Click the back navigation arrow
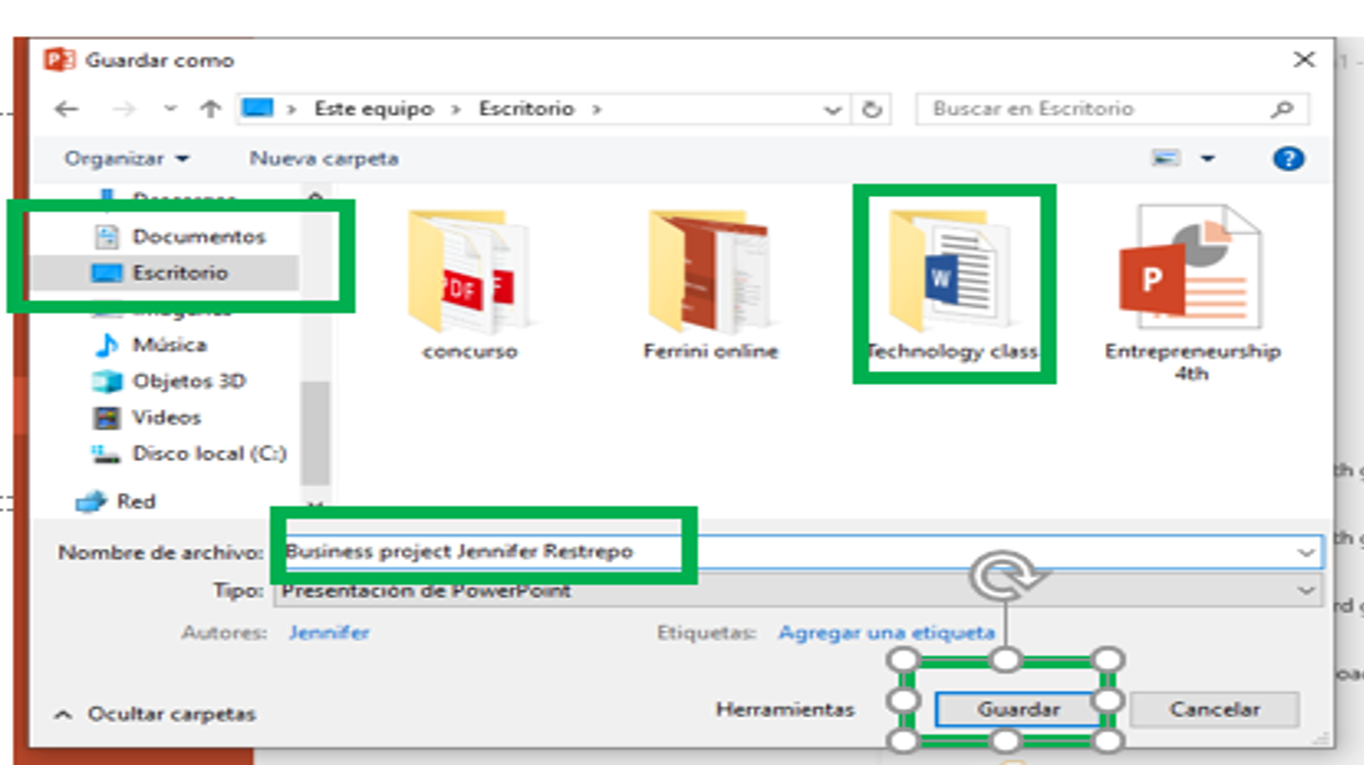Image resolution: width=1364 pixels, height=765 pixels. click(x=66, y=109)
